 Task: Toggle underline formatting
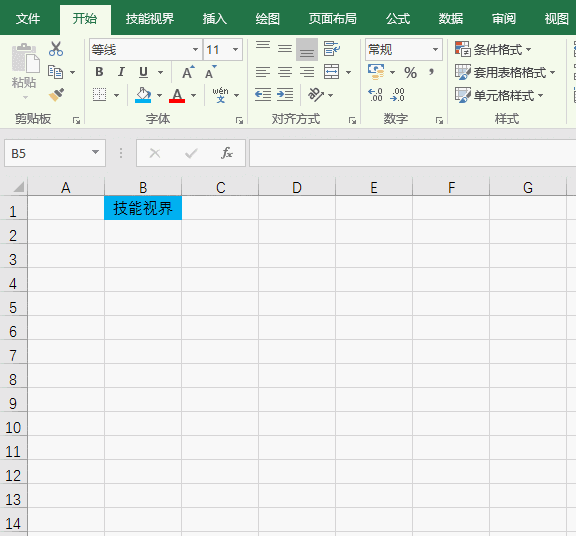[143, 72]
